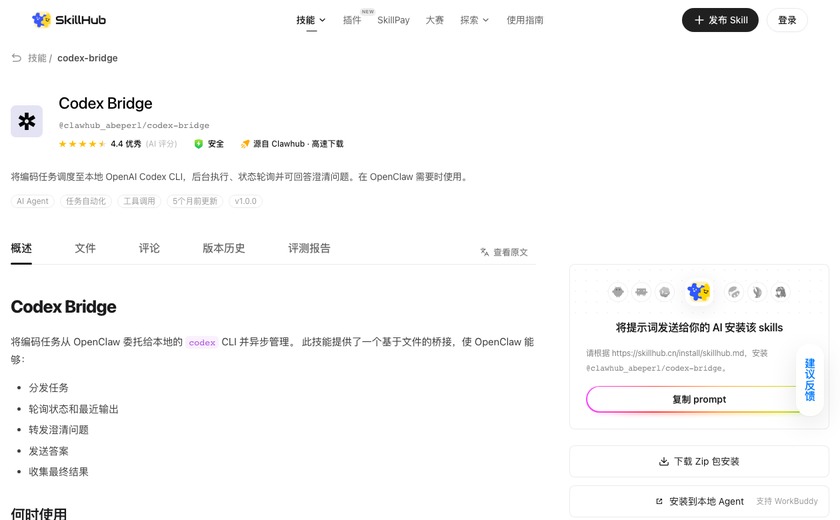Click the @clawhub_abeperl/codex-bridge handle under title
The width and height of the screenshot is (840, 520).
pos(134,125)
